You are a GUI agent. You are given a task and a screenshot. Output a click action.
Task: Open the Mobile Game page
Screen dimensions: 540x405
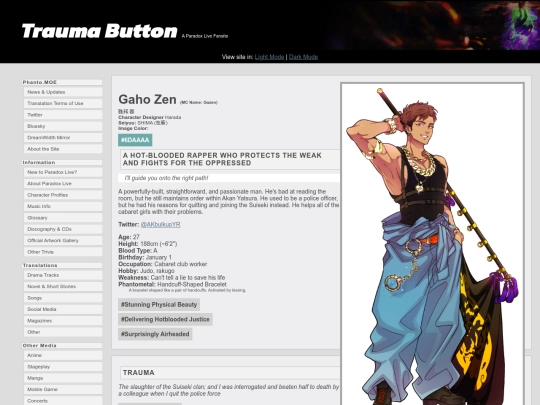click(x=63, y=389)
